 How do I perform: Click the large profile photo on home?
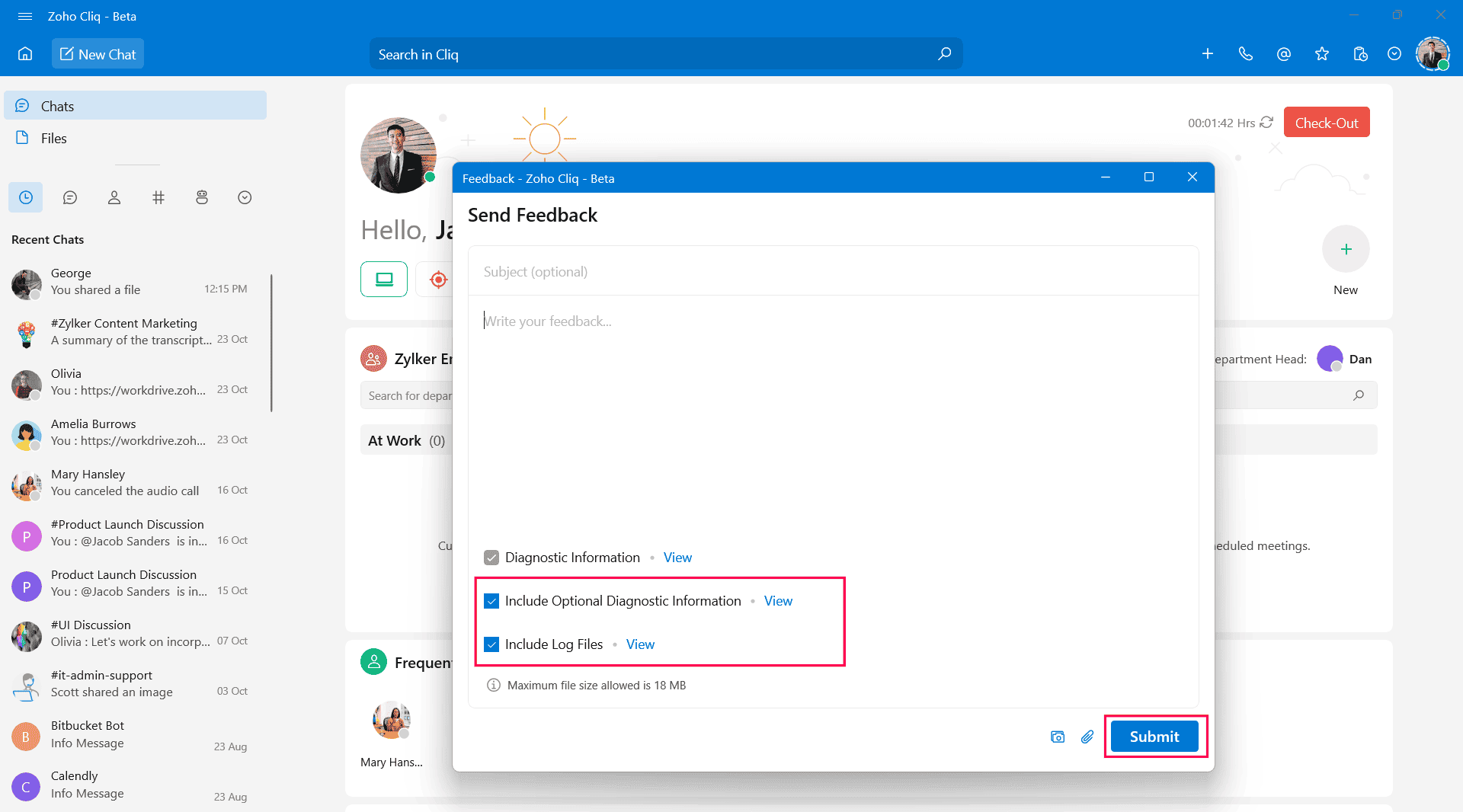pos(398,155)
